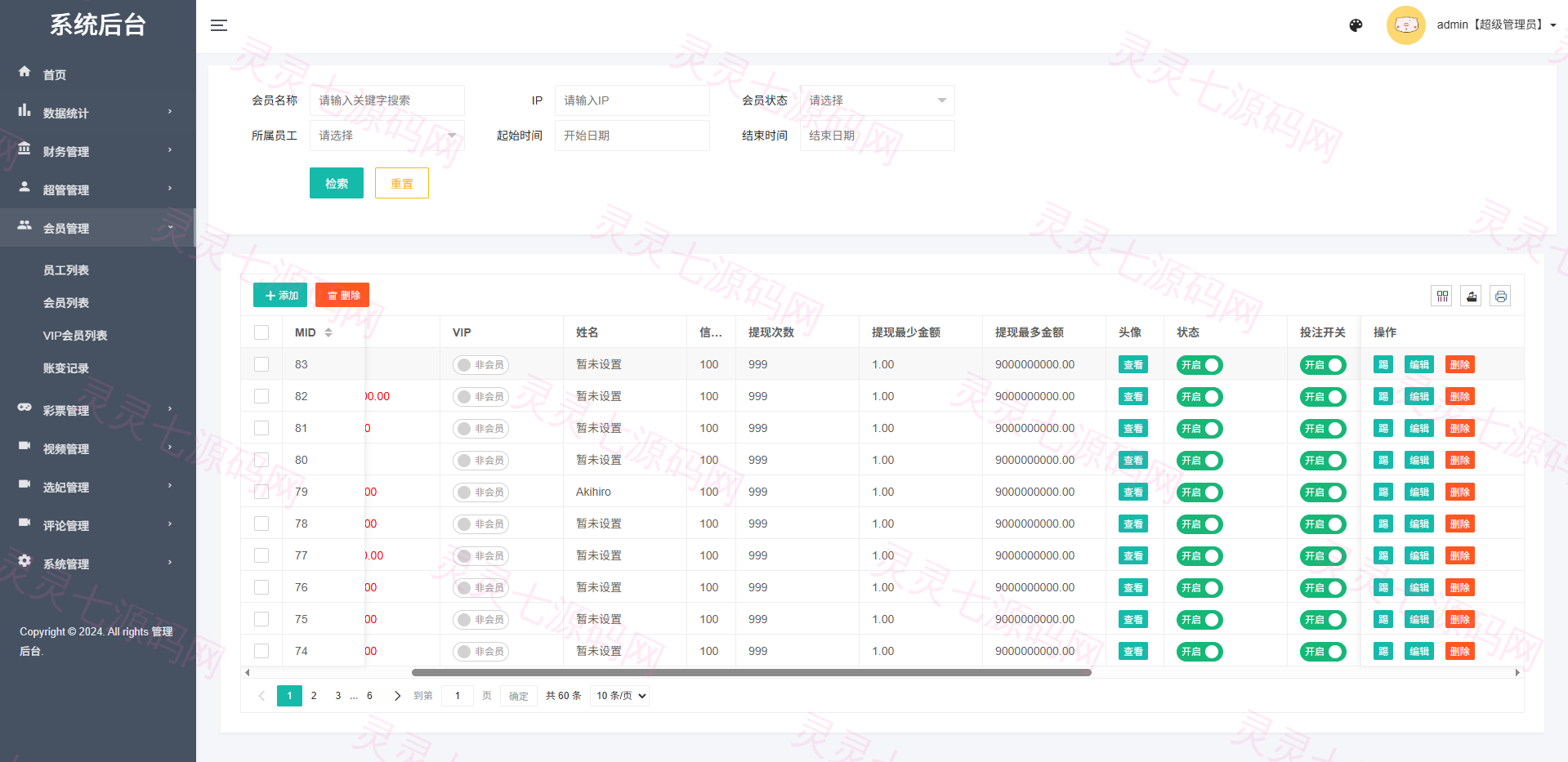
Task: Go to next page arrow in pagination
Action: [397, 696]
